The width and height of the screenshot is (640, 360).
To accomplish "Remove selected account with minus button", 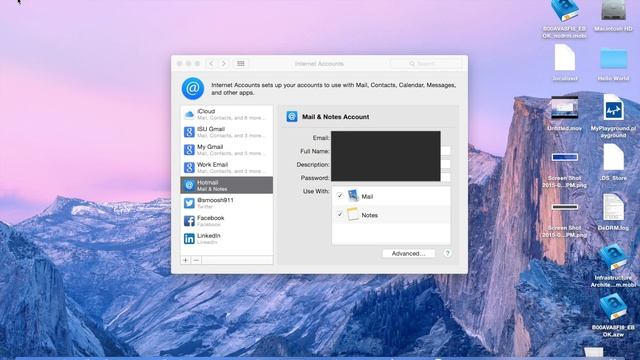I will point(196,260).
